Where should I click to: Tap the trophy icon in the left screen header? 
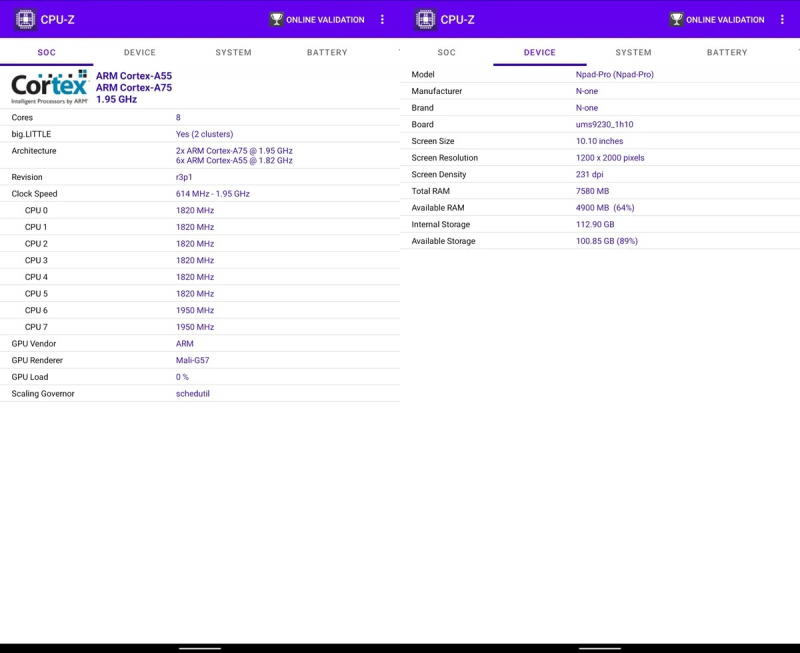click(x=277, y=19)
